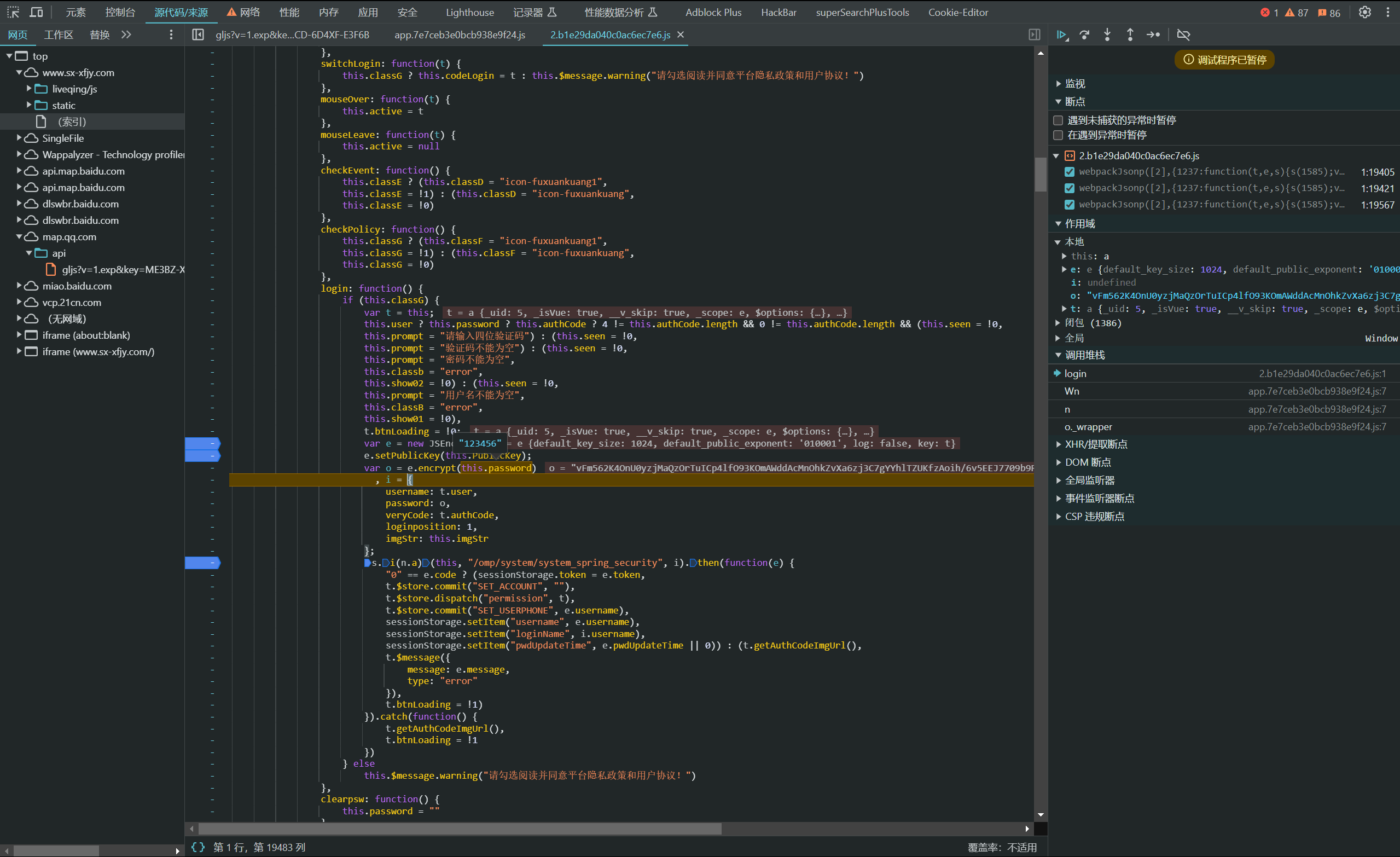Viewport: 1400px width, 857px height.
Task: Expand the 闭包 (1386) scope
Action: coord(1058,323)
